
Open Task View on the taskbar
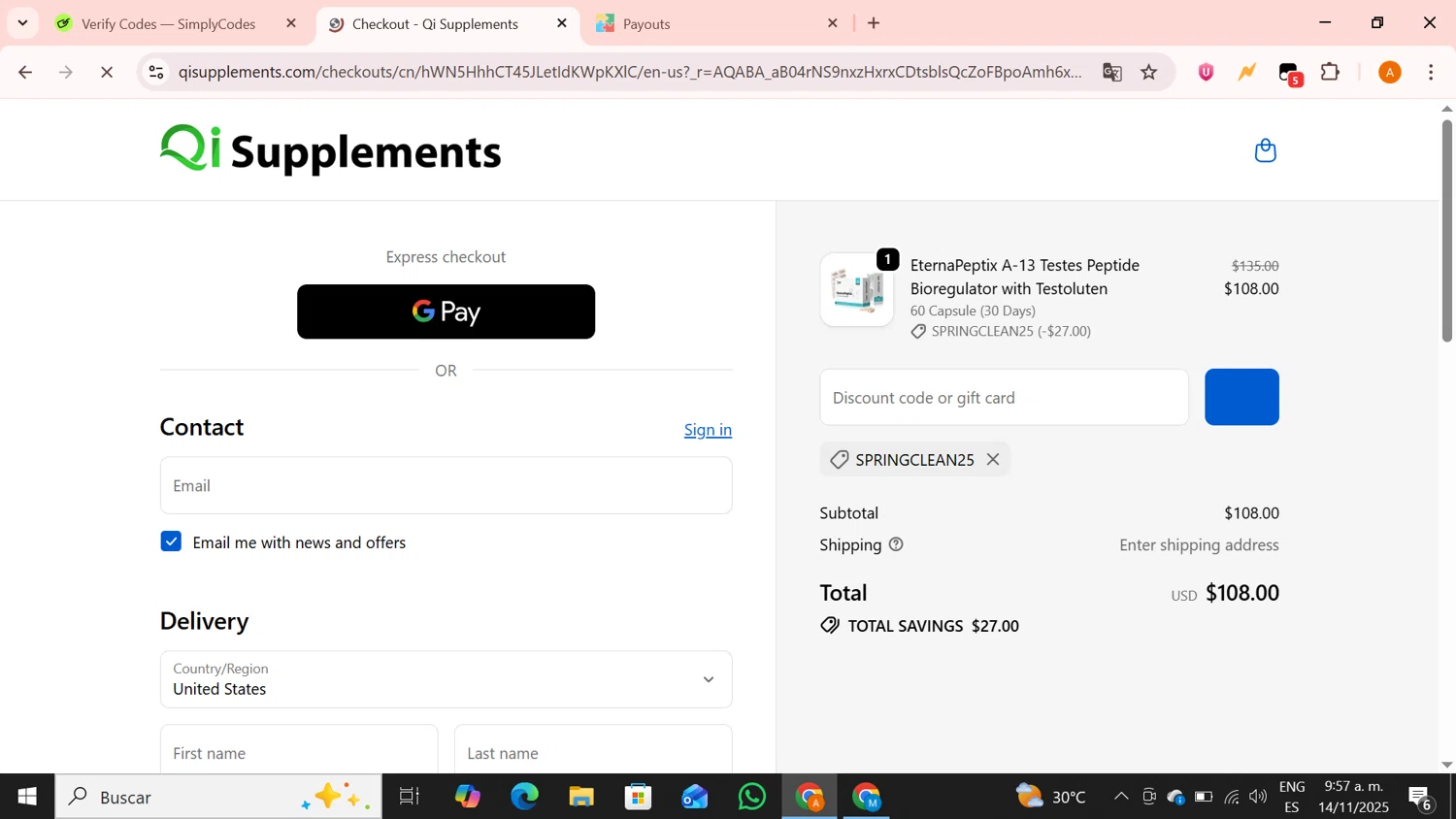410,797
